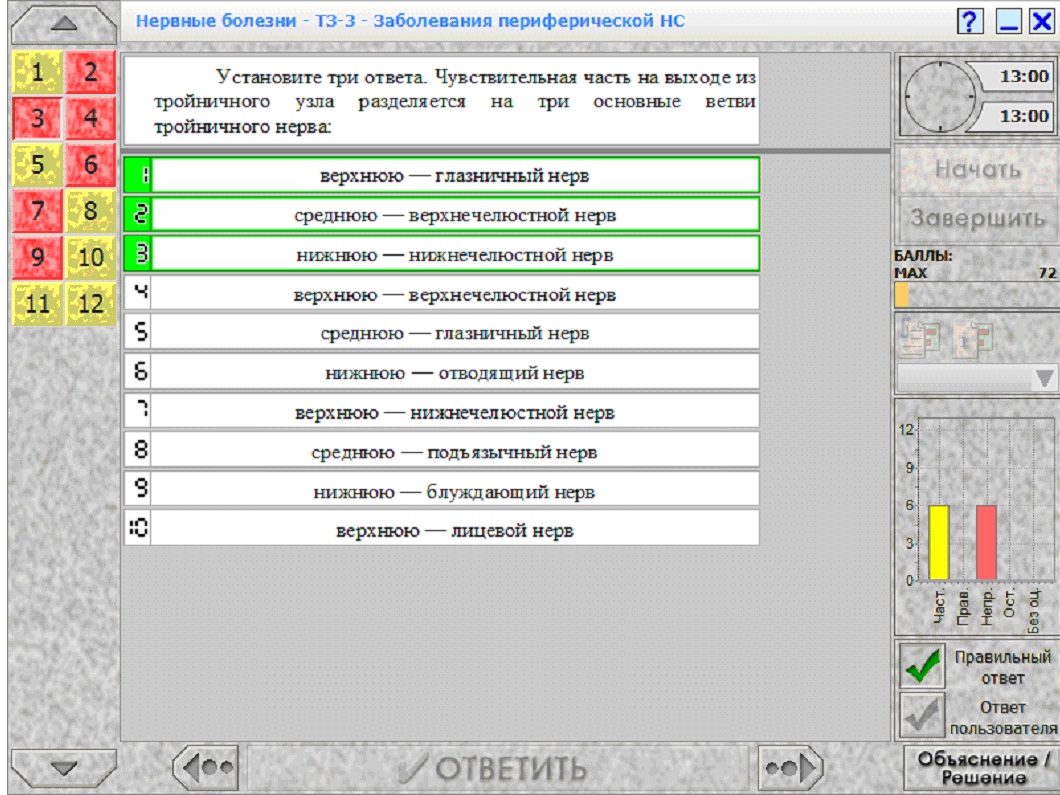Go to previous question arrow
Image resolution: width=1060 pixels, height=795 pixels.
[208, 767]
